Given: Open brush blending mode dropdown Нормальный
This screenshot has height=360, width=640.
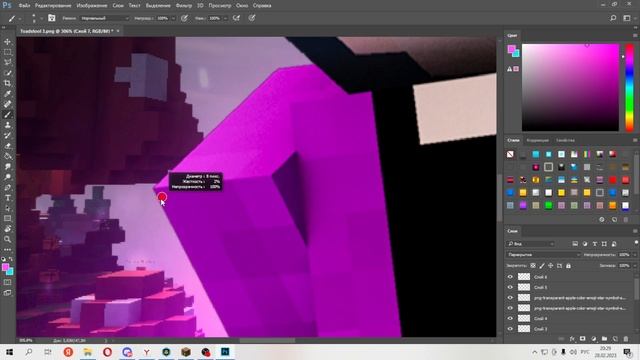Looking at the screenshot, I should tap(104, 18).
